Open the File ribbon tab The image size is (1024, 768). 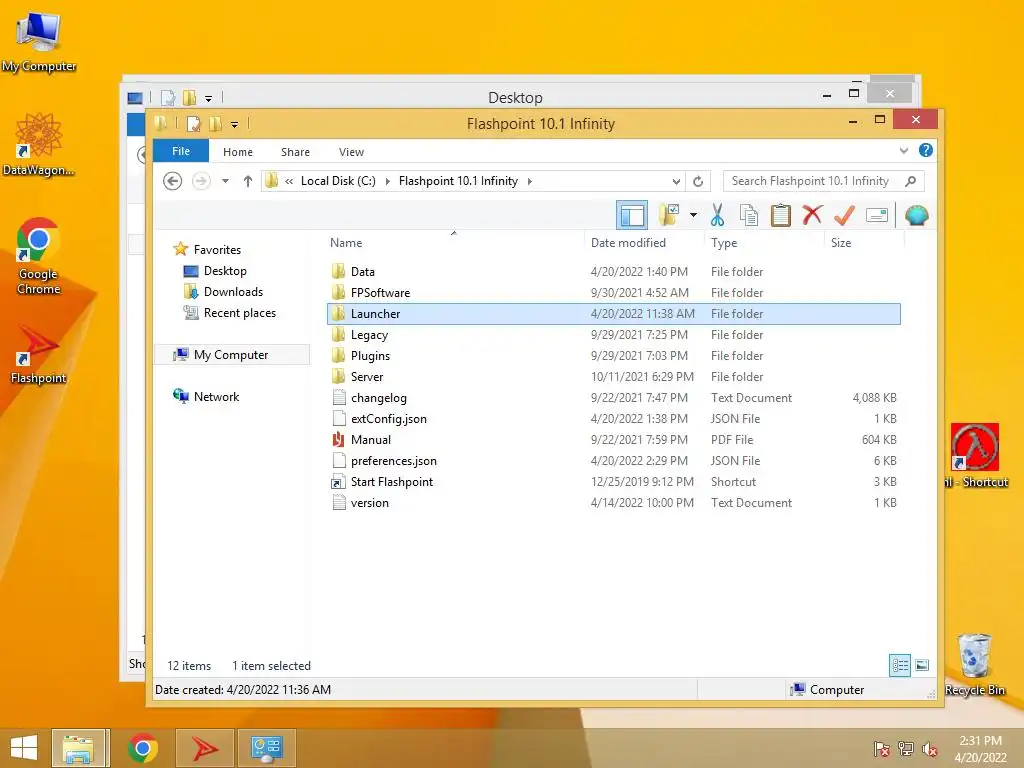[x=181, y=151]
